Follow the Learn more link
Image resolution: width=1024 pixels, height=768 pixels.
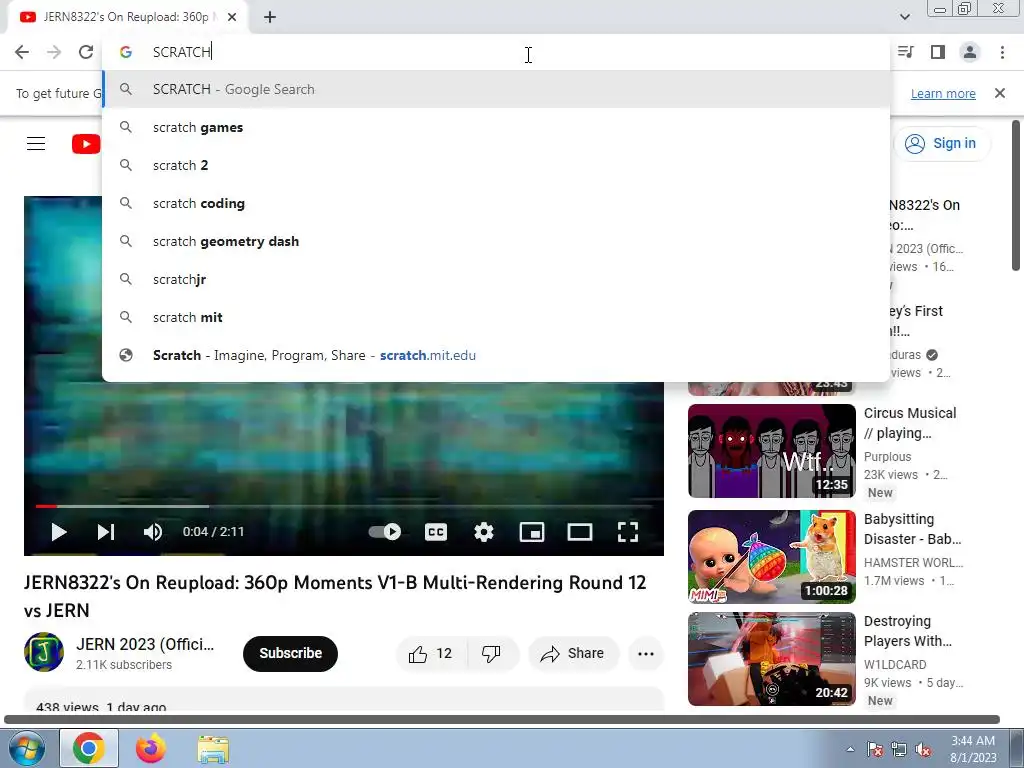(x=943, y=93)
